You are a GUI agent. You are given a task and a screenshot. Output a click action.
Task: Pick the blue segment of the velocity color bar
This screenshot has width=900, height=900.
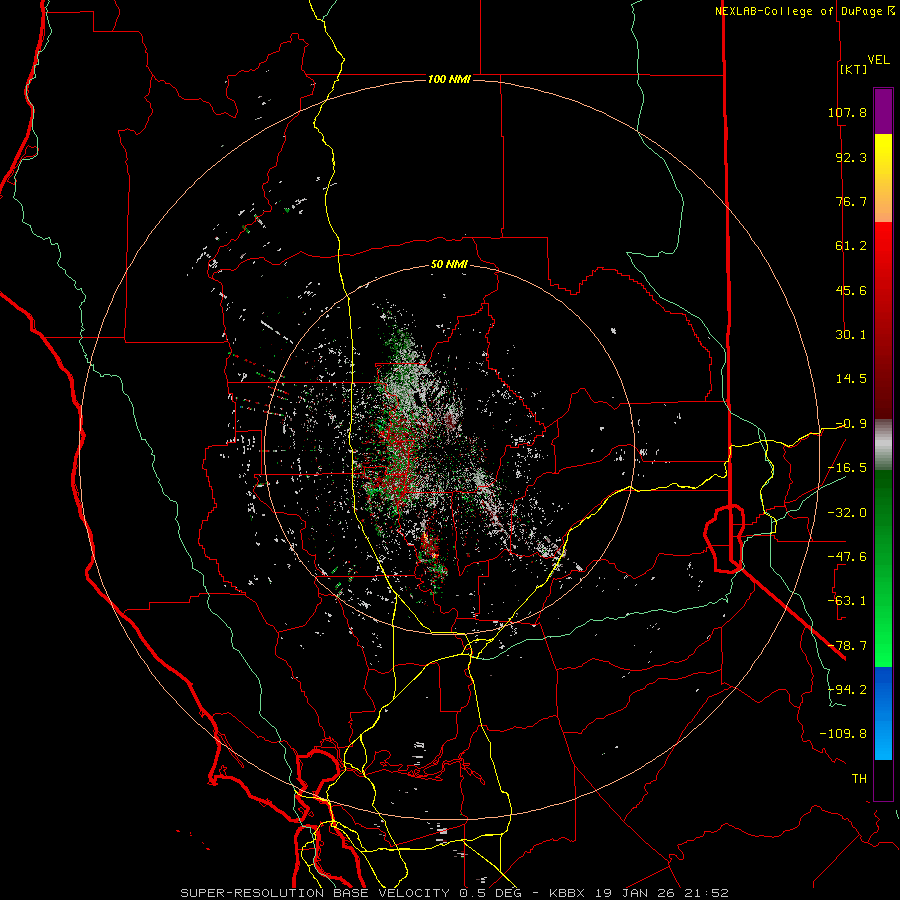click(883, 713)
